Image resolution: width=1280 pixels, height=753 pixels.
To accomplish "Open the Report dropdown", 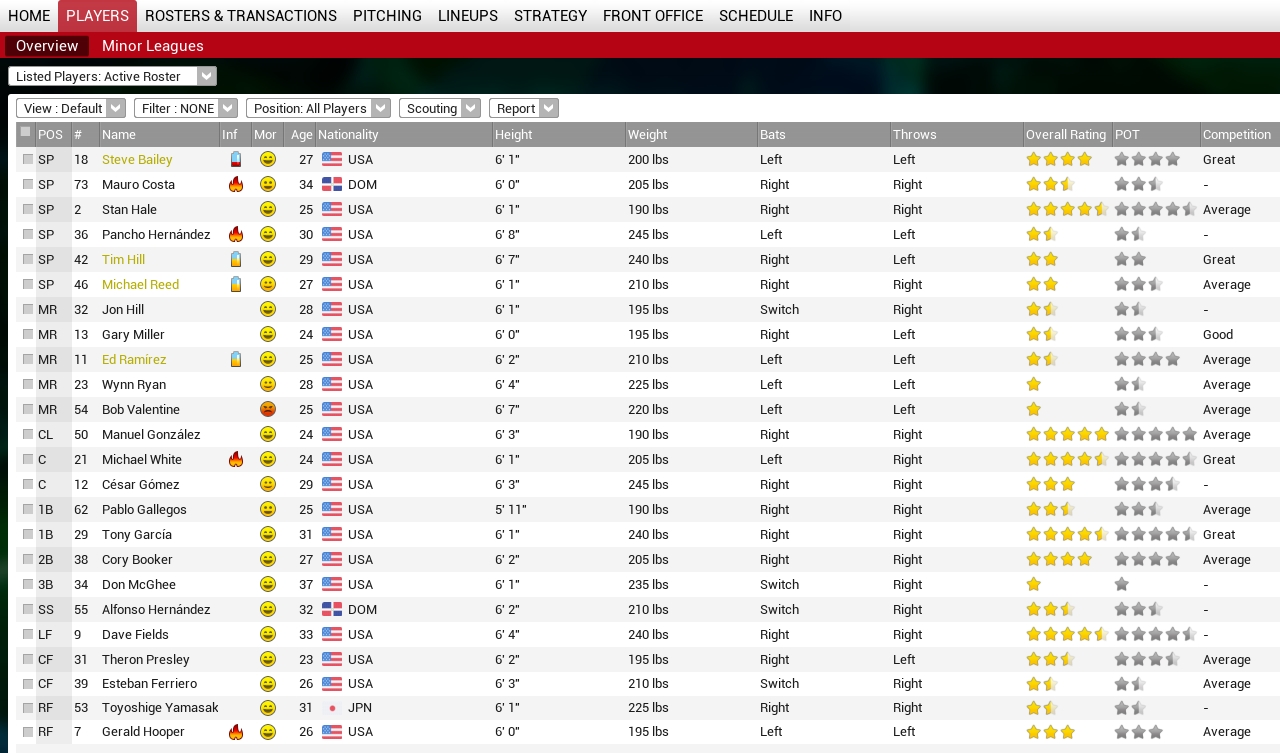I will coord(524,108).
